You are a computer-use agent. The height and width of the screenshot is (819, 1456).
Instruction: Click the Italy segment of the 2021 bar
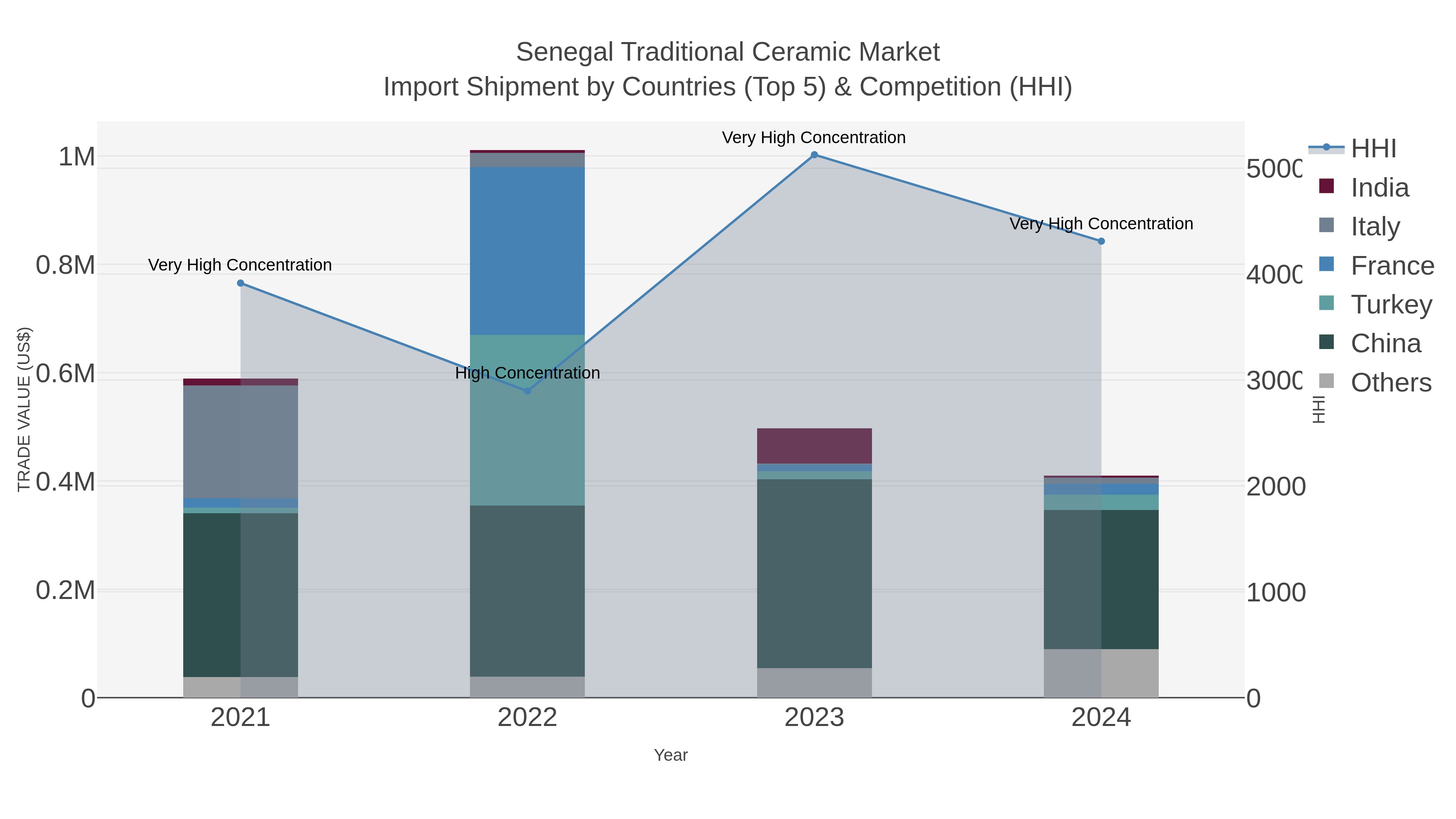tap(241, 442)
